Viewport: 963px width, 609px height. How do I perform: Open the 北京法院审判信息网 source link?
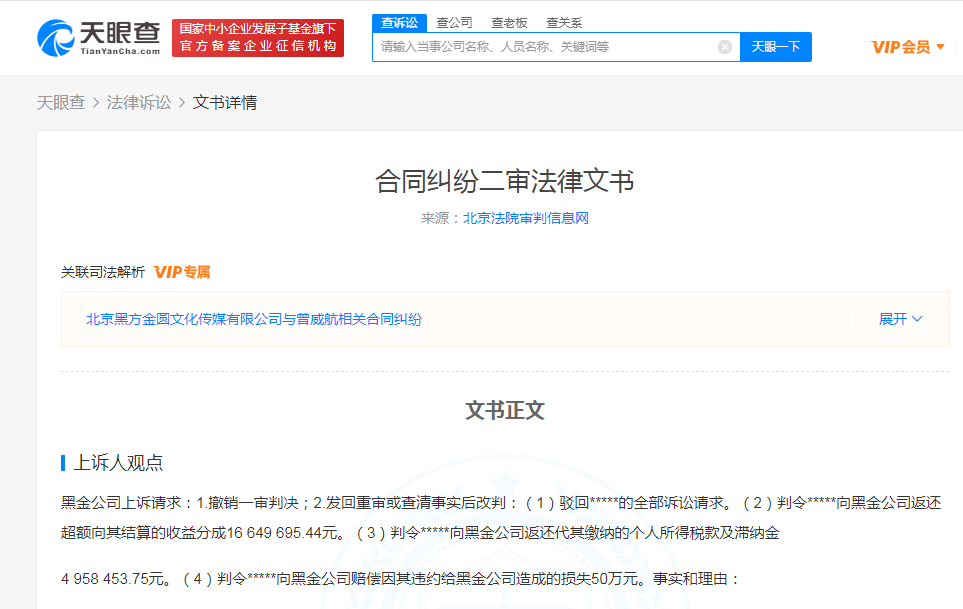526,218
